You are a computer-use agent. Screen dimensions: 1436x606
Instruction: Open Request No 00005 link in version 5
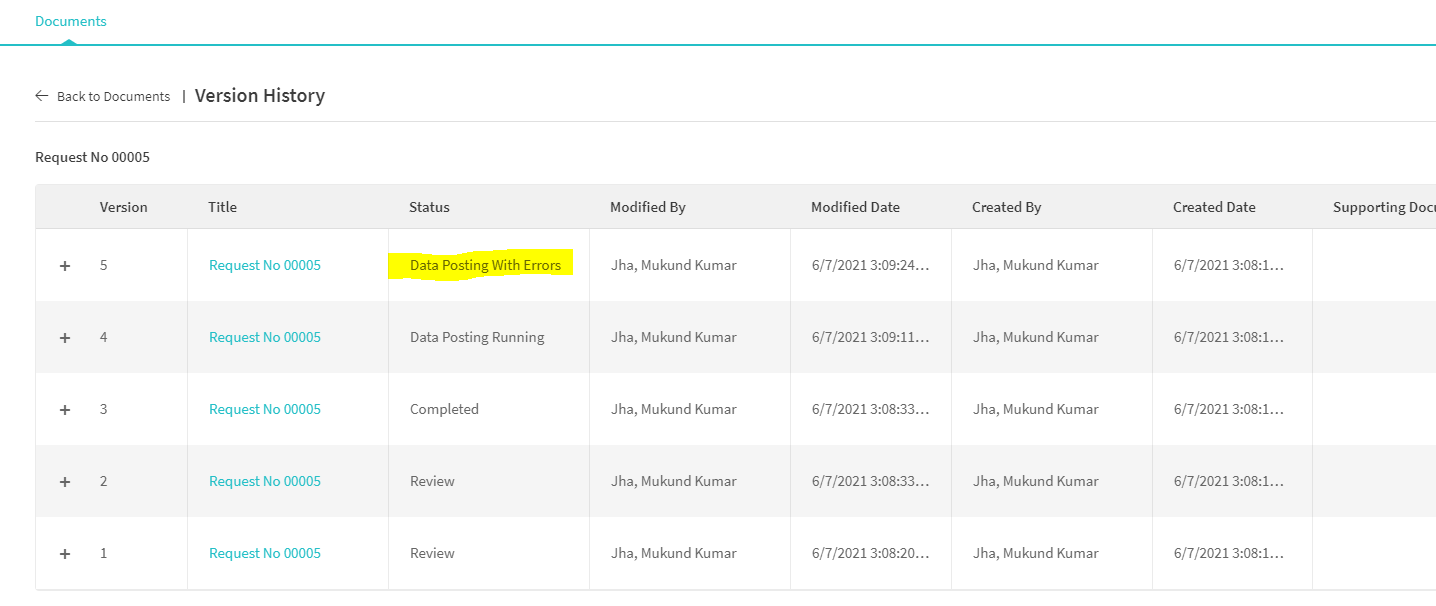pyautogui.click(x=265, y=266)
